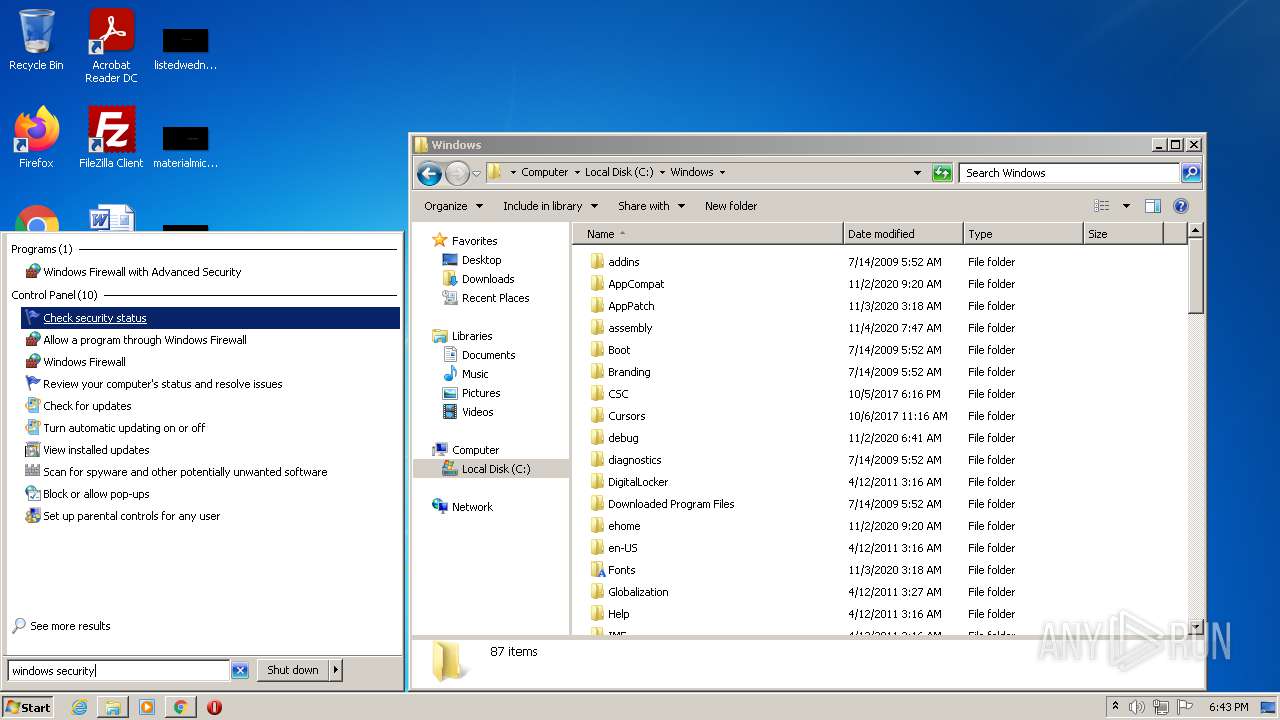Open the addins folder
Image resolution: width=1280 pixels, height=720 pixels.
623,262
